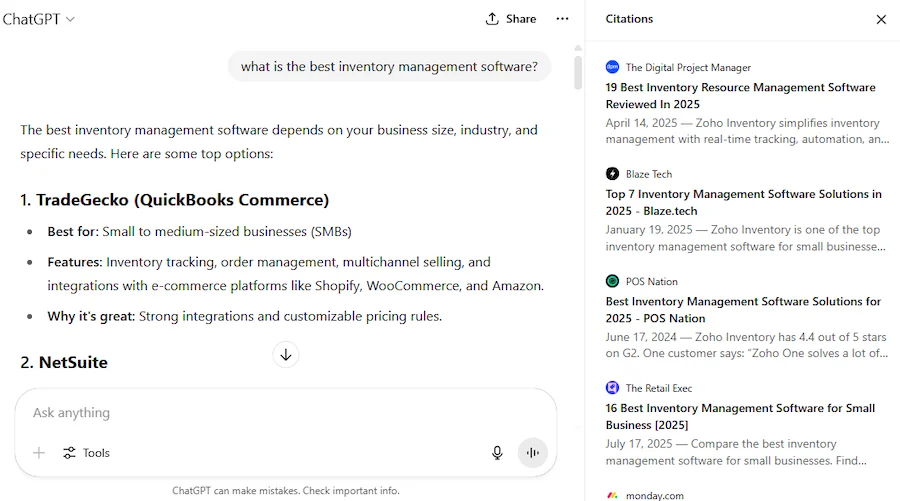Open POS Nation 'Best Inventory Management Software Solutions' citation

click(743, 310)
